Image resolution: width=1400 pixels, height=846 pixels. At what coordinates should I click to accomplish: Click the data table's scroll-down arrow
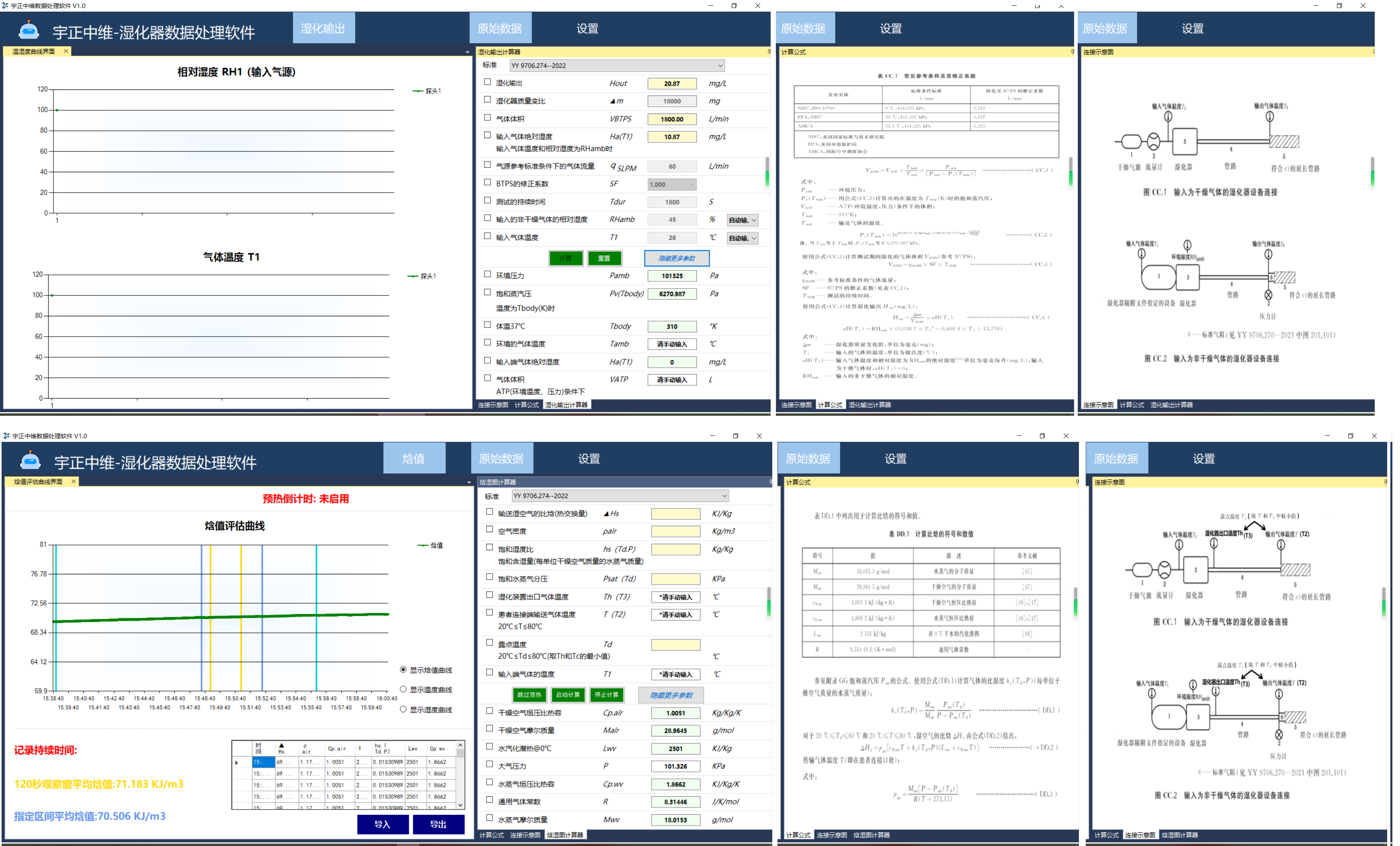460,805
